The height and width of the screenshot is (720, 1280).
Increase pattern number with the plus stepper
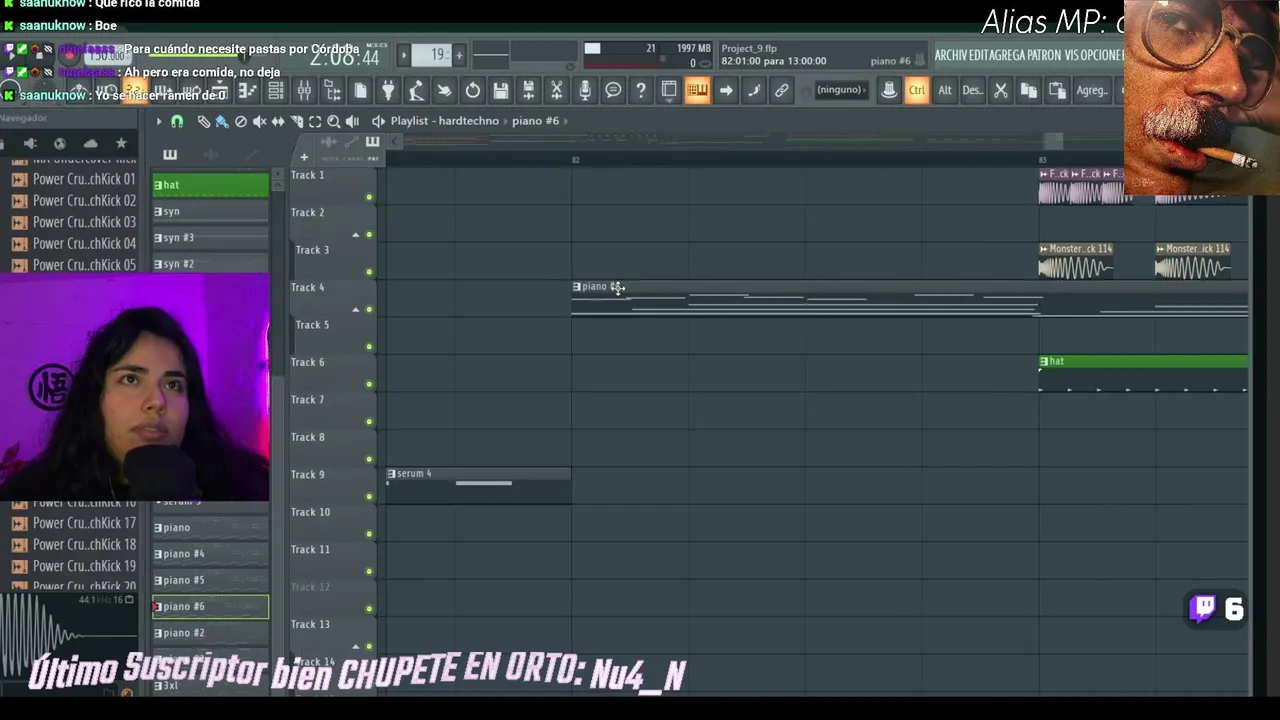click(459, 55)
